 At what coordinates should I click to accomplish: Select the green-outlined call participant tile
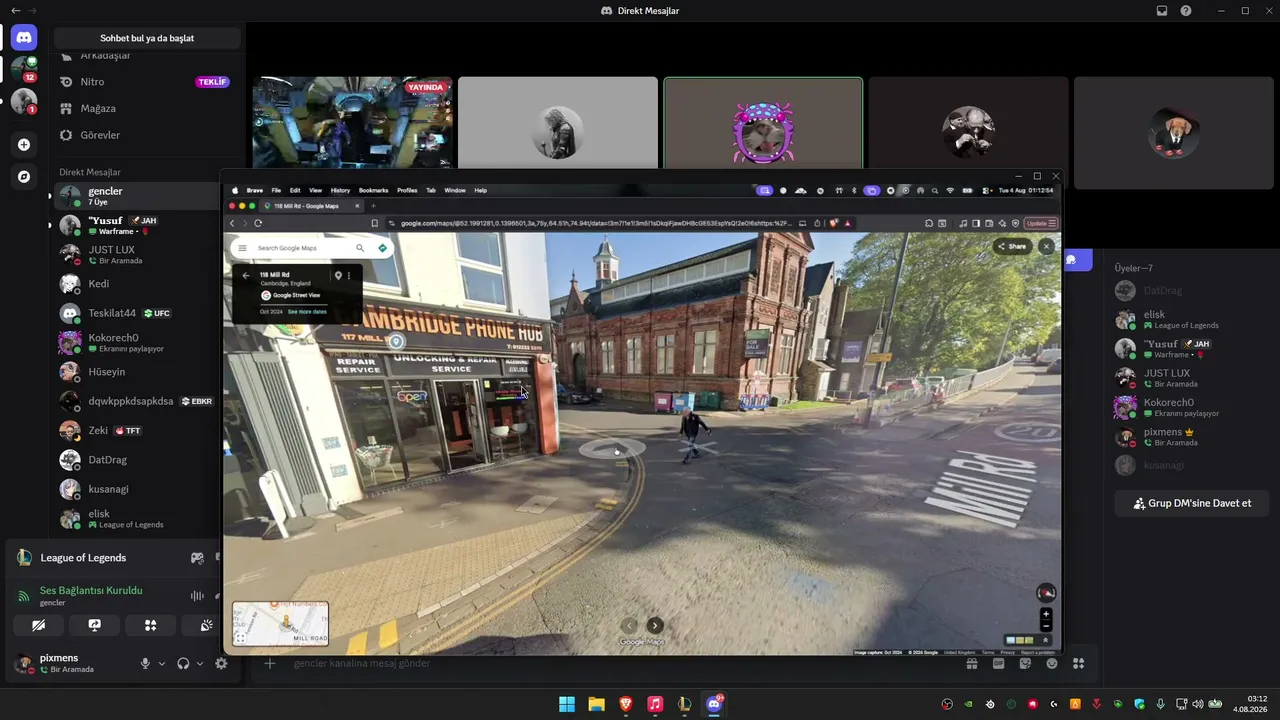click(763, 123)
